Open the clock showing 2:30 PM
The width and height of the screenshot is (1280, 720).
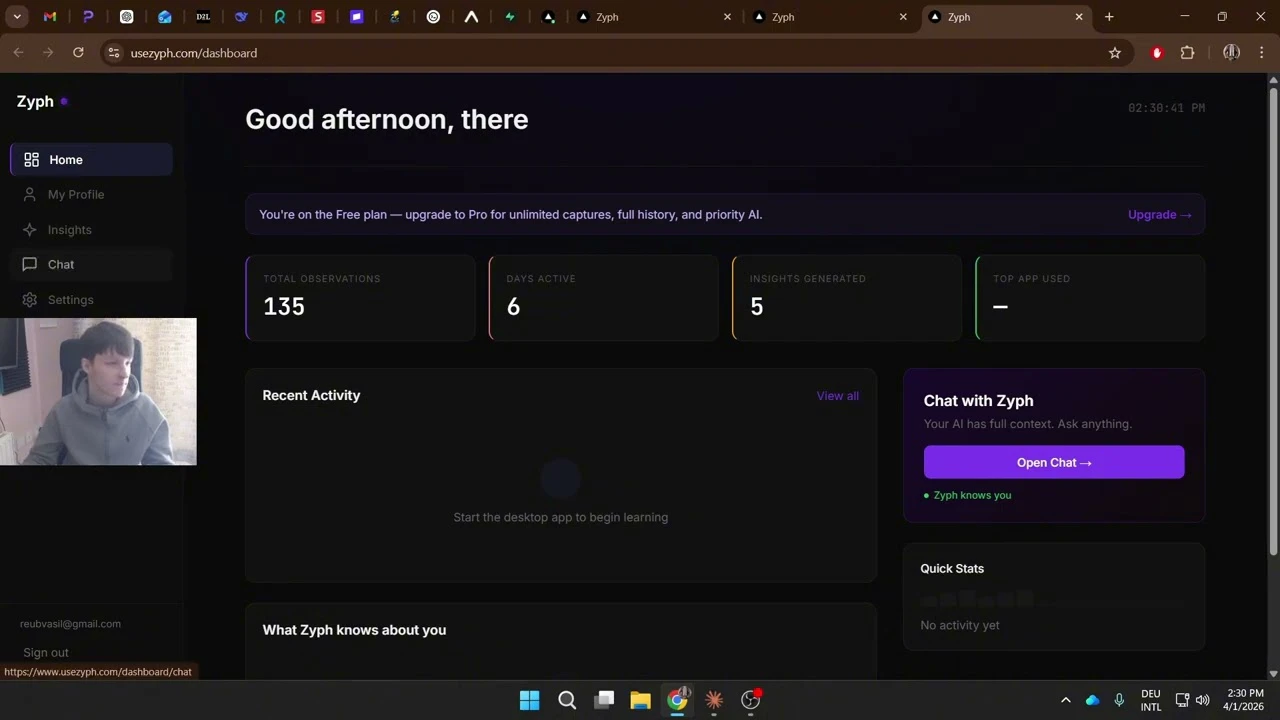(1246, 700)
